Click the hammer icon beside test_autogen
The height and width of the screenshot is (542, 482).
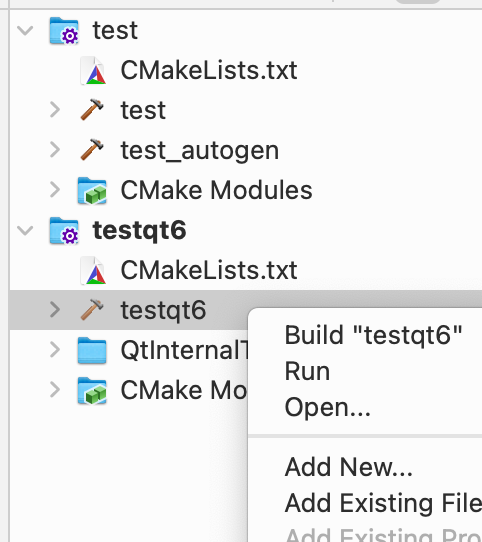pos(92,150)
